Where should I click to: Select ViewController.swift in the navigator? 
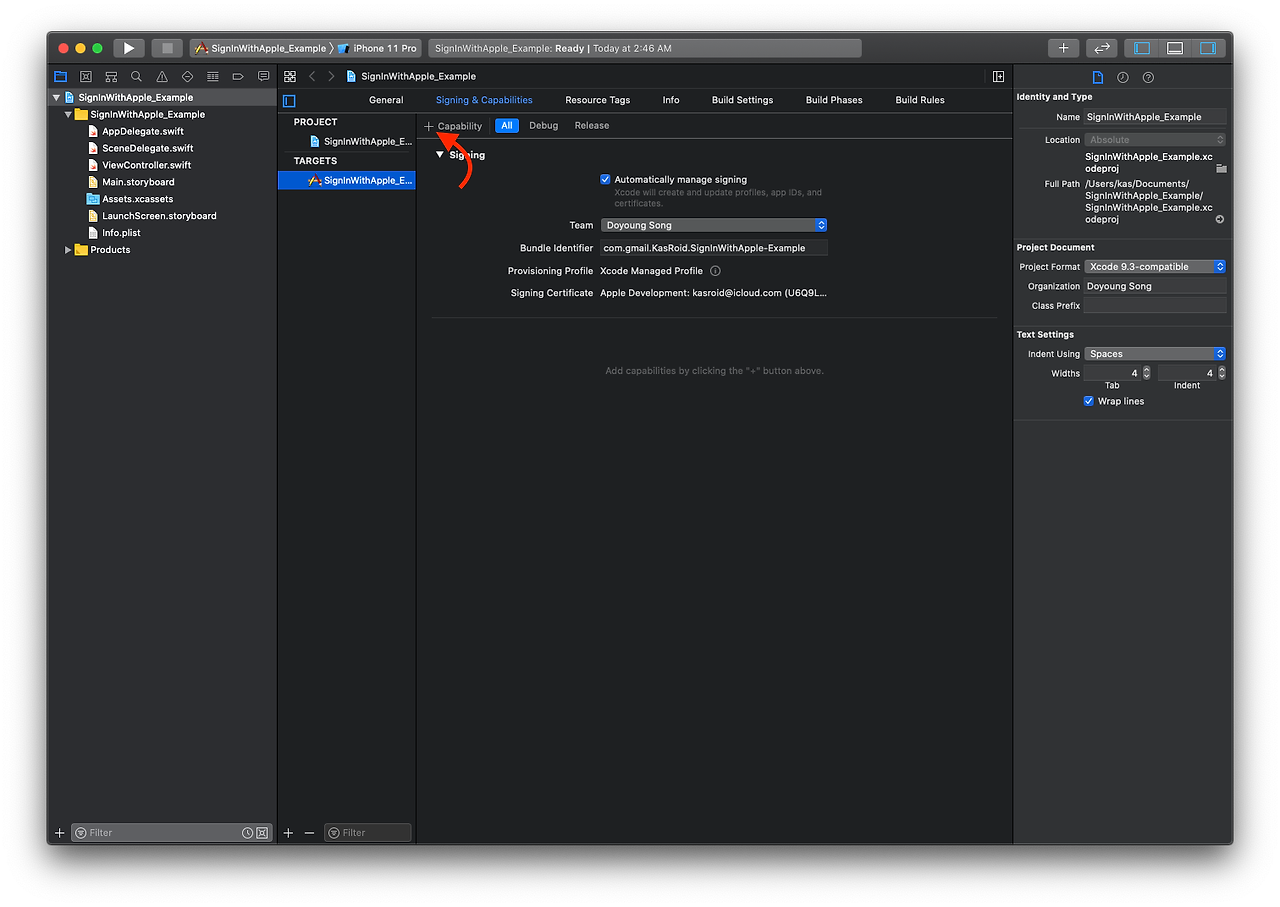coord(147,165)
